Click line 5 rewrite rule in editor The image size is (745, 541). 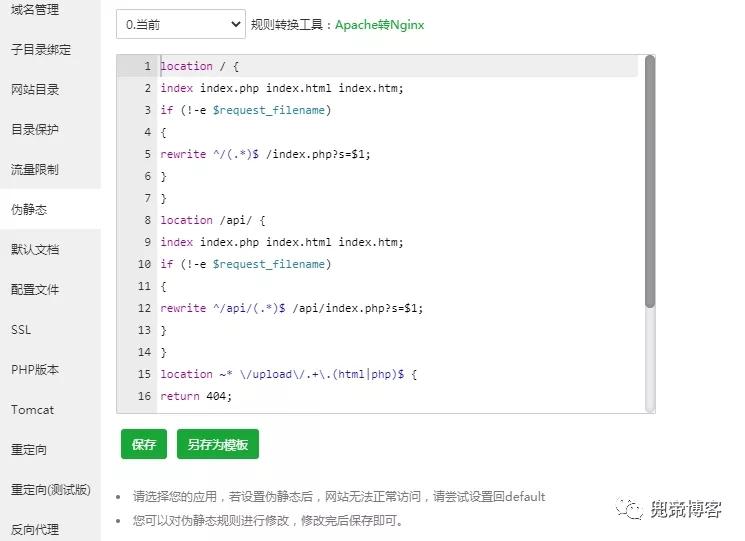pyautogui.click(x=265, y=154)
